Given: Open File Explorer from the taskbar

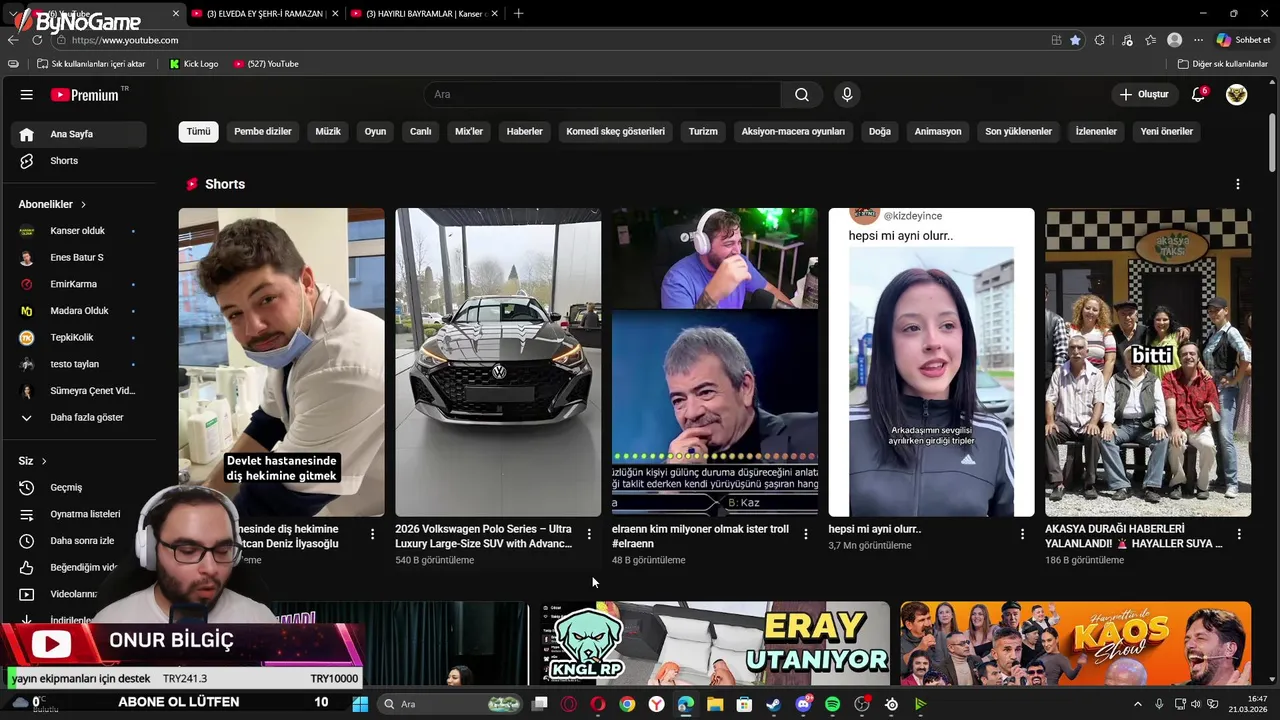Looking at the screenshot, I should tap(715, 704).
